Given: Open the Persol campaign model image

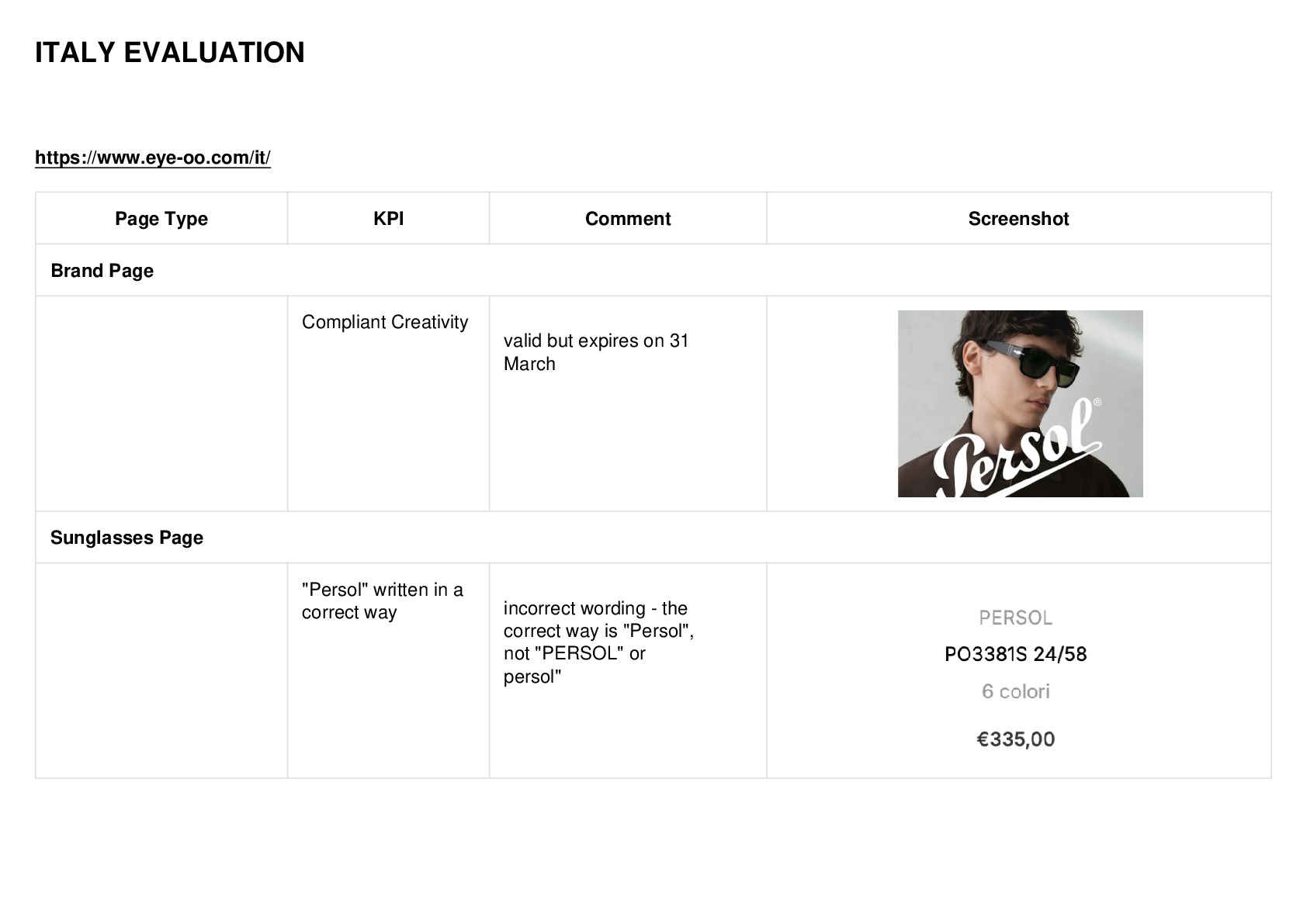Looking at the screenshot, I should pyautogui.click(x=1020, y=403).
